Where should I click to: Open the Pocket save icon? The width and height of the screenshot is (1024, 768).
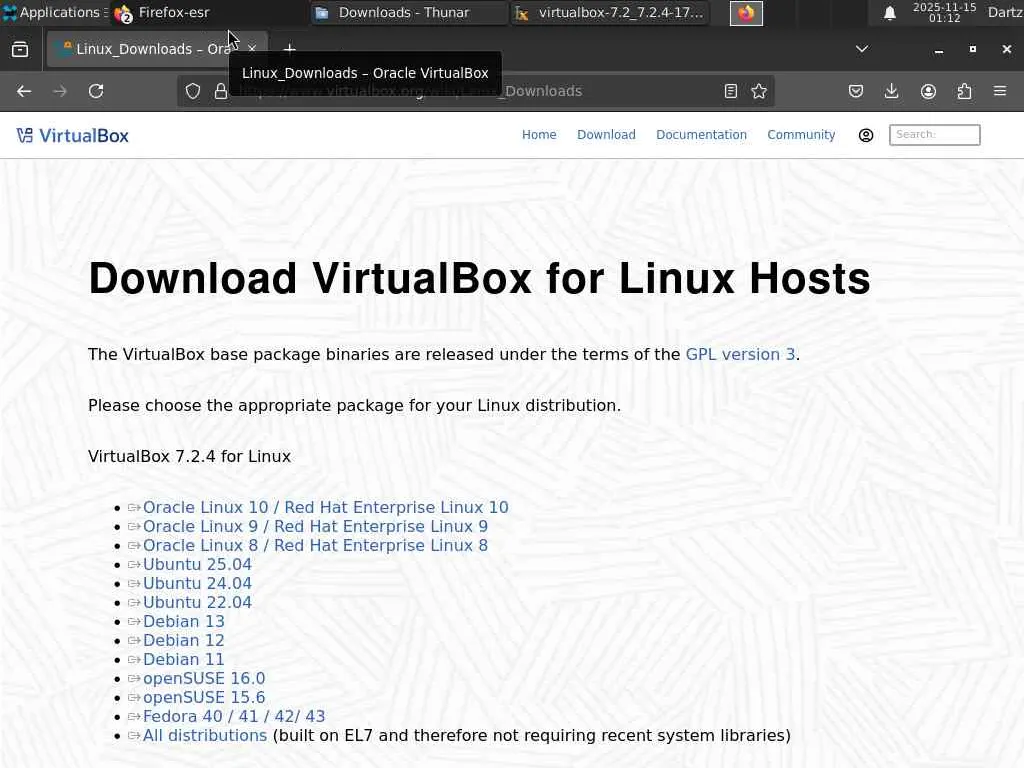click(856, 91)
